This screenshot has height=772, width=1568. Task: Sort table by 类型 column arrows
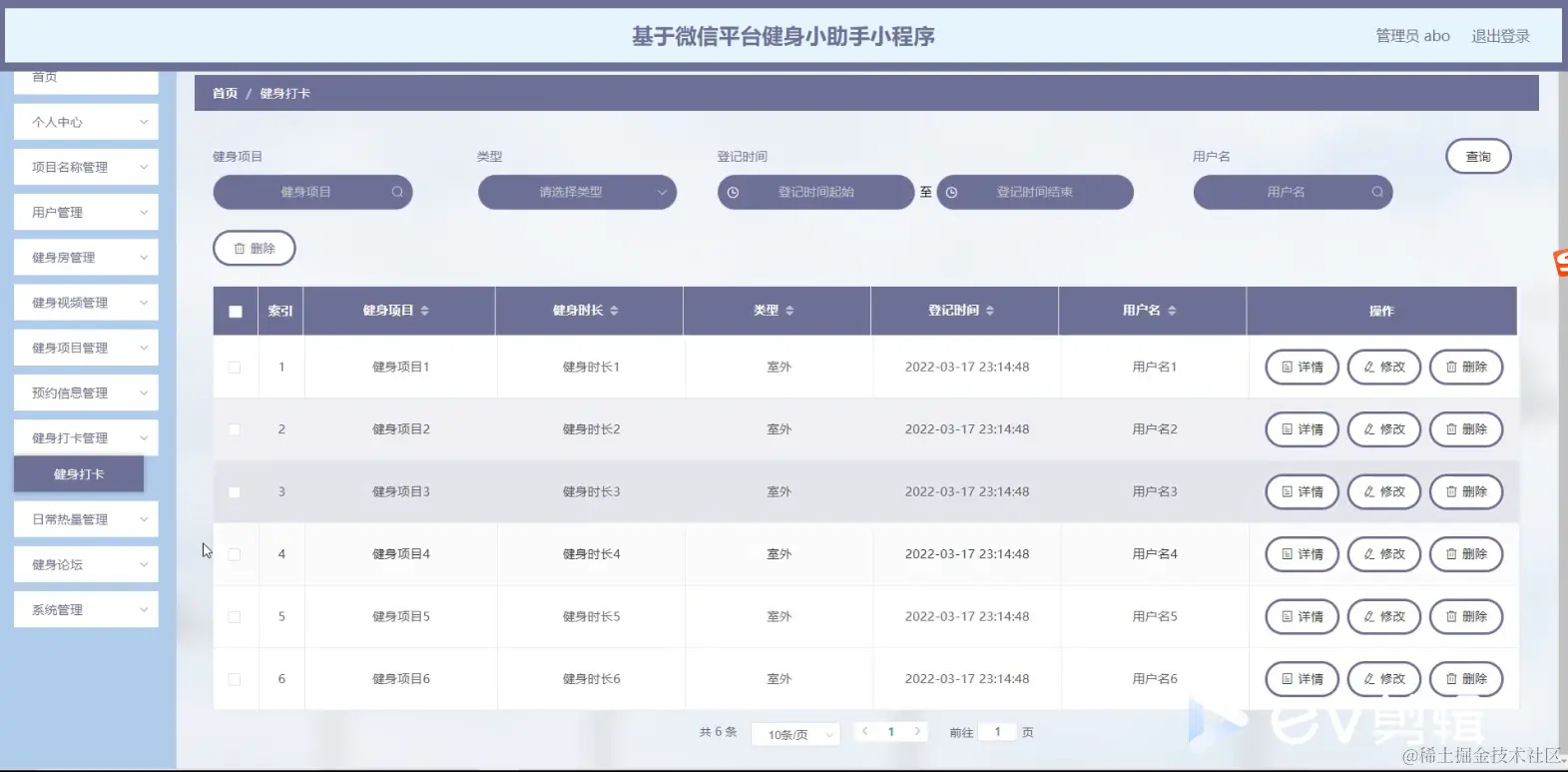click(x=789, y=311)
